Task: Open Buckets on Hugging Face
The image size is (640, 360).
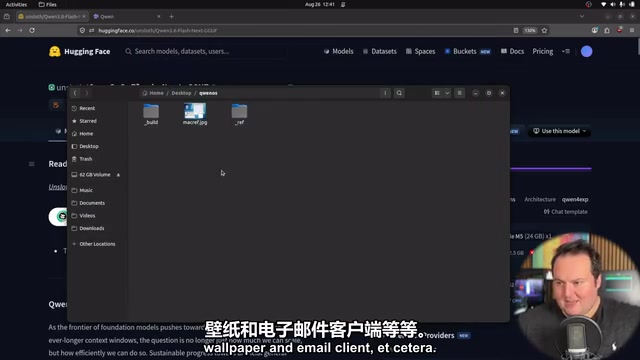Action: tap(468, 51)
